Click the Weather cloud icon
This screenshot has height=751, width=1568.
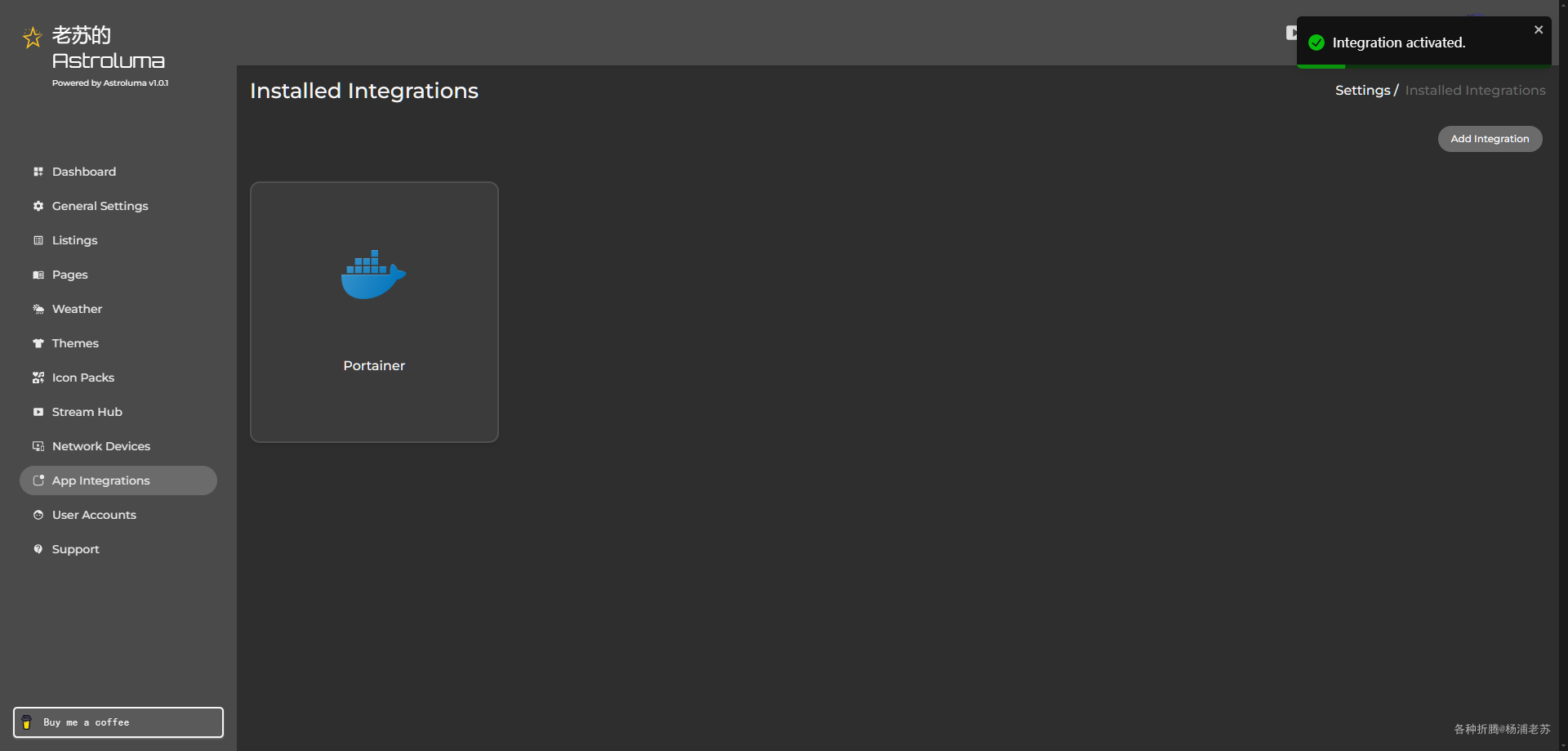point(38,309)
